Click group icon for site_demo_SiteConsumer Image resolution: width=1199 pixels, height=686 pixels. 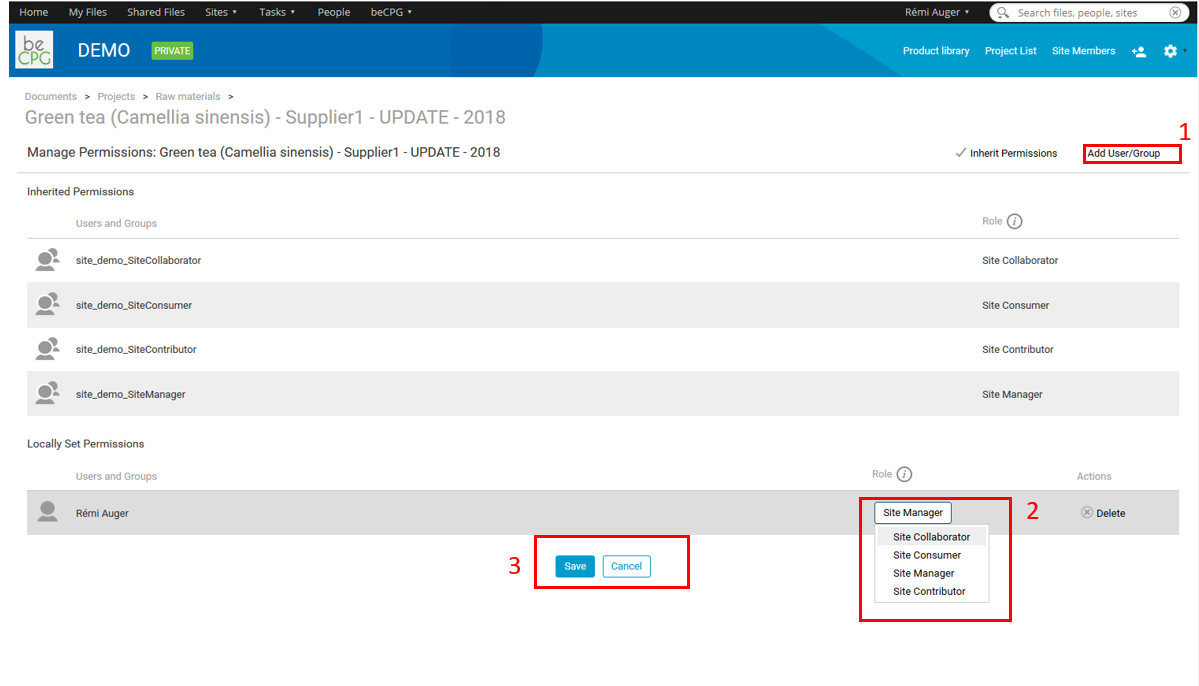47,304
